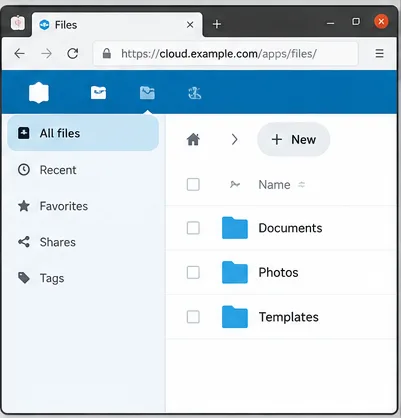Image resolution: width=401 pixels, height=418 pixels.
Task: Click the Tags label icon
Action: tap(24, 278)
